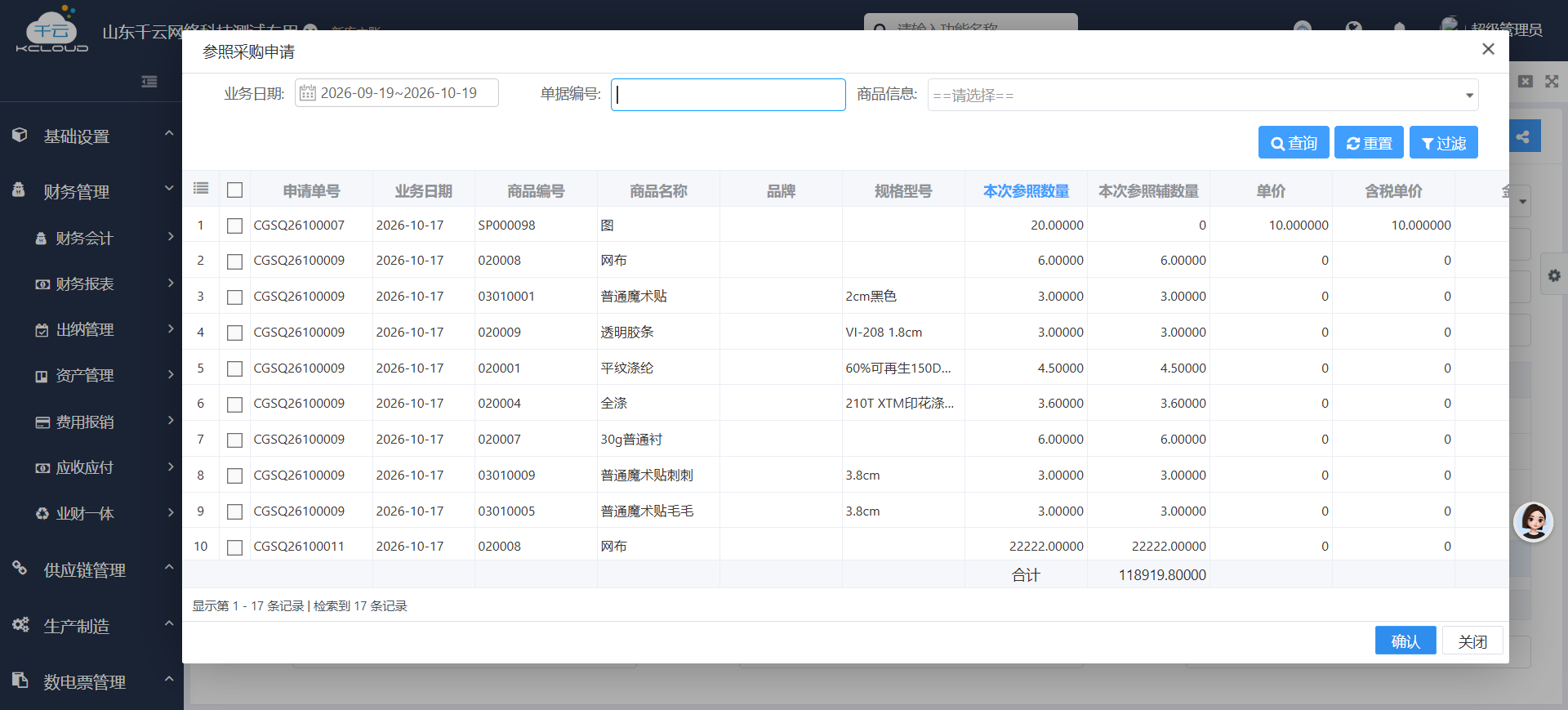Tick the checkbox for row 7 30g普通衬
The width and height of the screenshot is (1568, 710).
click(x=235, y=440)
